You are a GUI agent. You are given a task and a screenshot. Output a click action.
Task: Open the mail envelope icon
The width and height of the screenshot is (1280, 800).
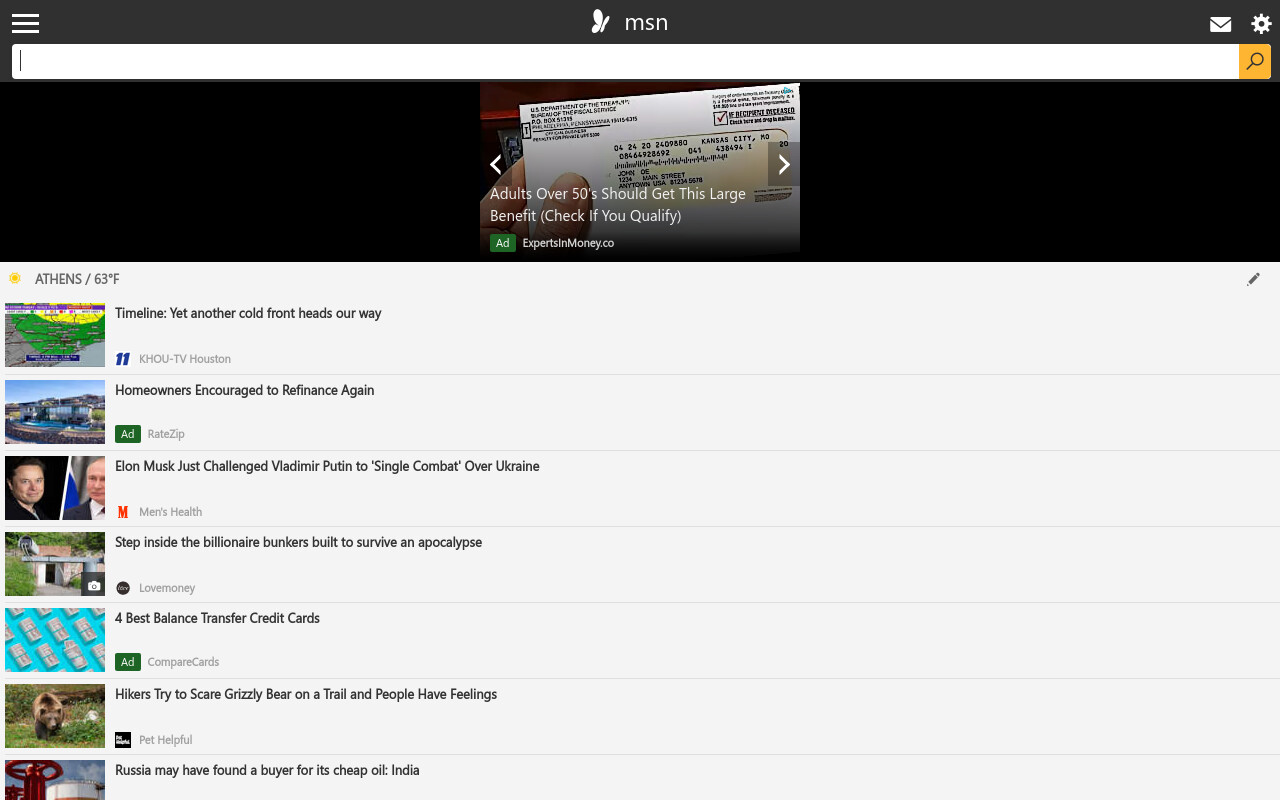[x=1220, y=24]
